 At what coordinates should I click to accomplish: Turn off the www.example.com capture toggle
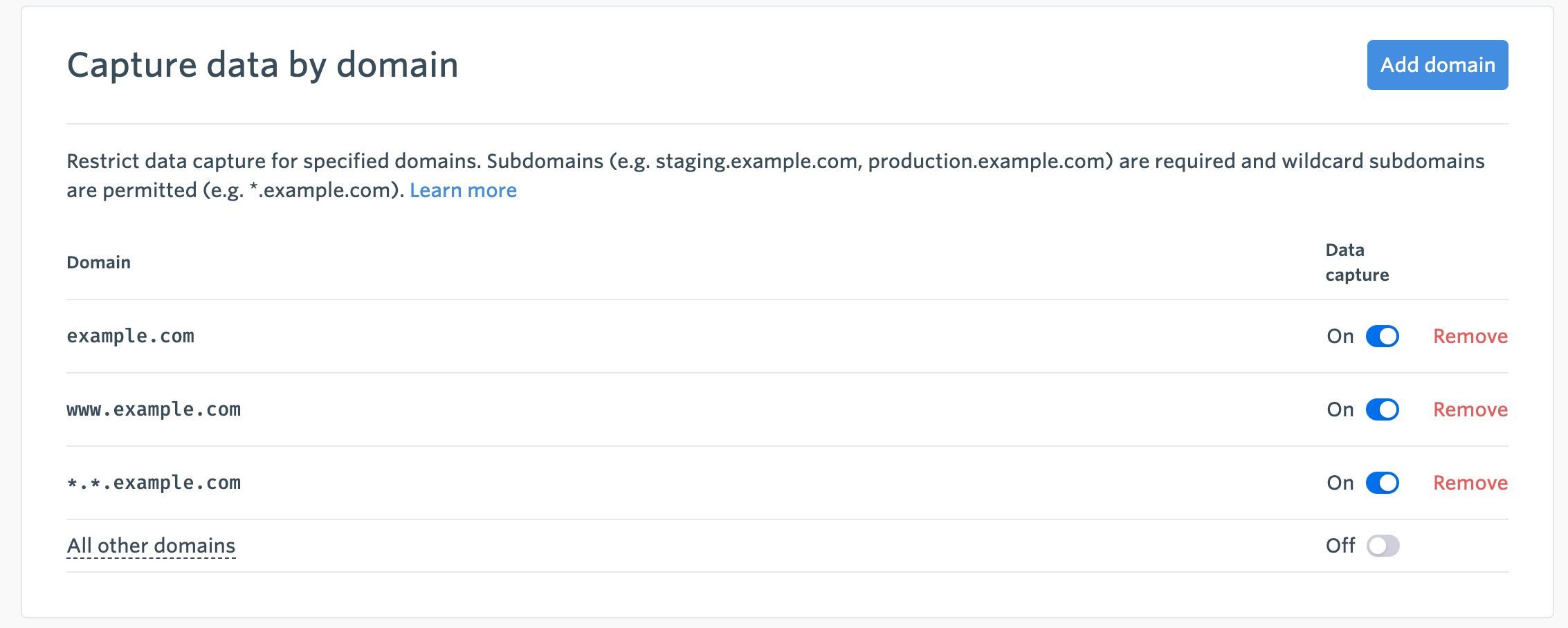pos(1382,409)
